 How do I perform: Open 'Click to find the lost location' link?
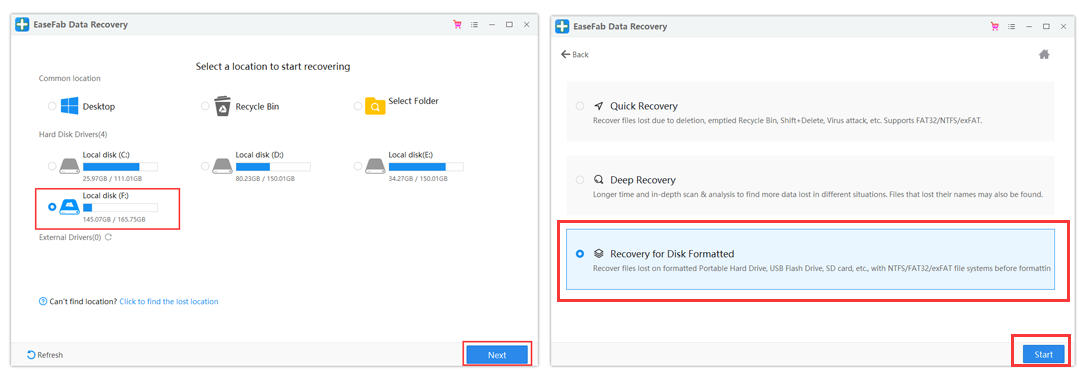[169, 302]
